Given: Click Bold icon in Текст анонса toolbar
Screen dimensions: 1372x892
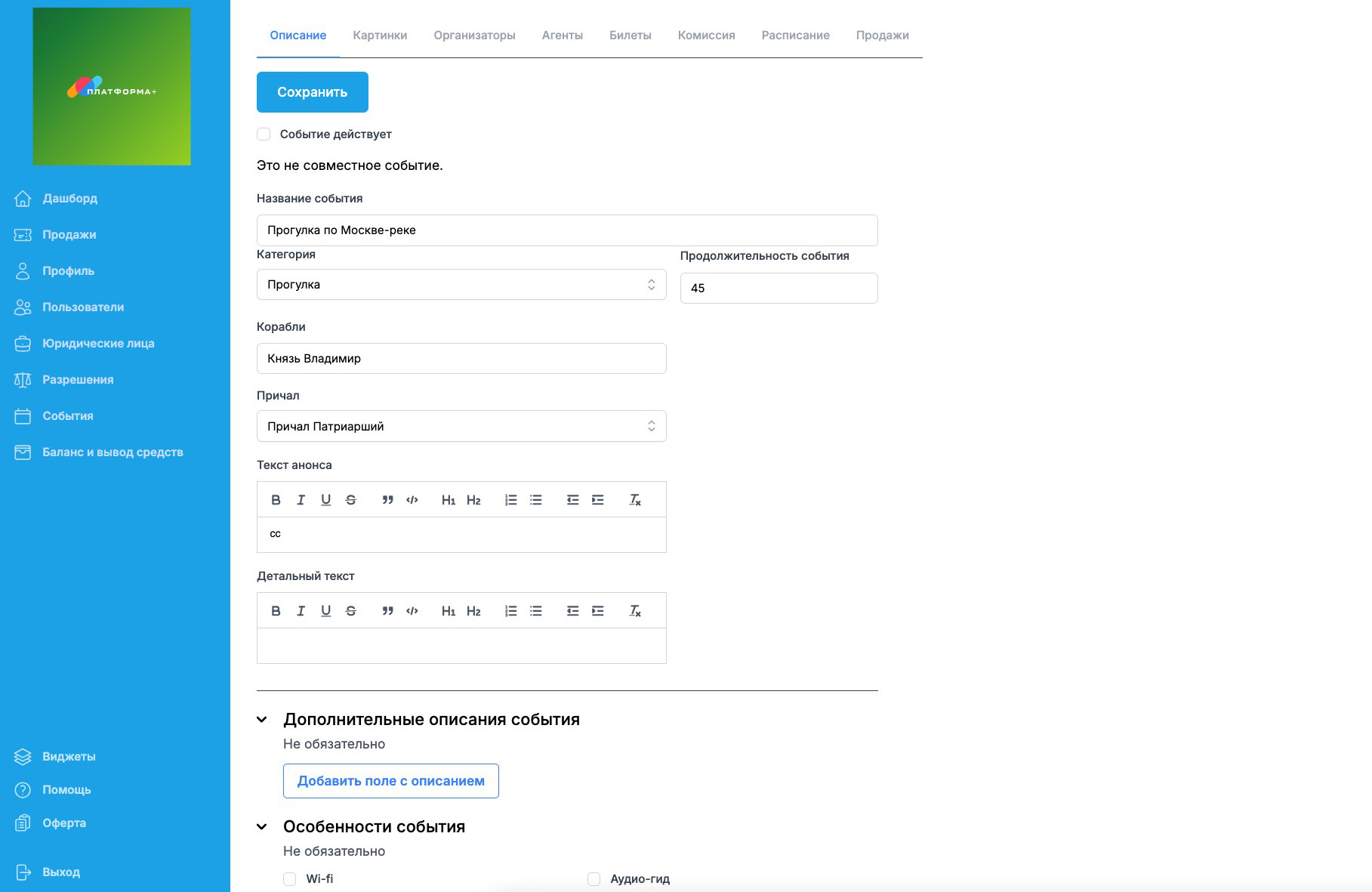Looking at the screenshot, I should point(276,500).
